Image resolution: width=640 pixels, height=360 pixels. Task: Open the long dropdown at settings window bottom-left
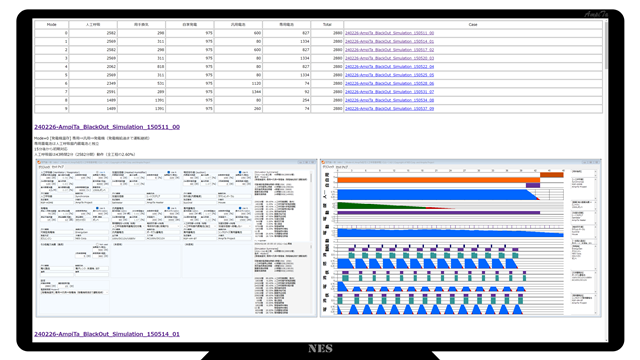pos(74,292)
